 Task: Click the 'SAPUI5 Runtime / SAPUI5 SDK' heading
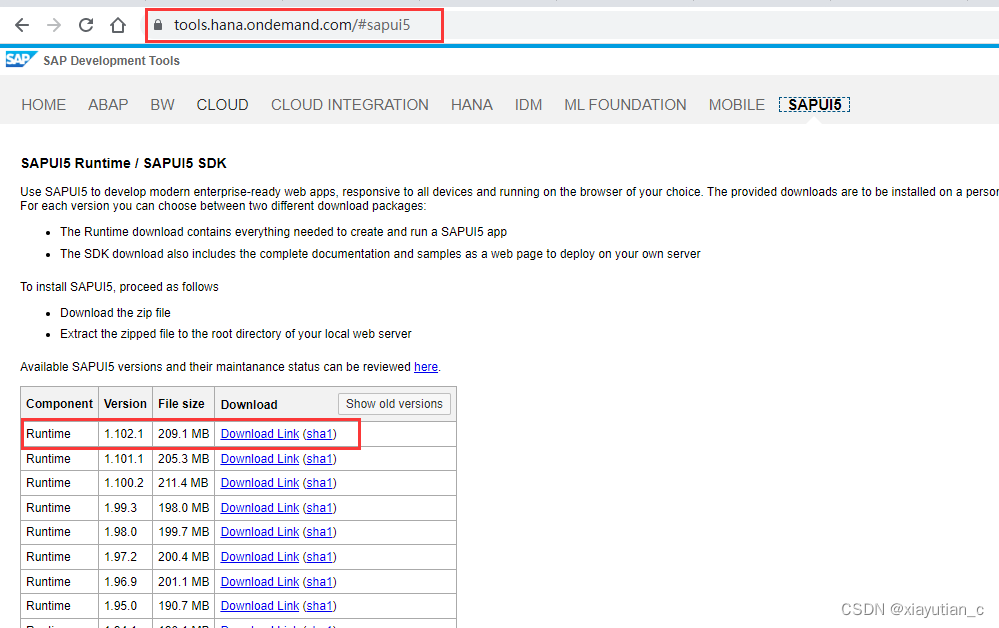124,163
